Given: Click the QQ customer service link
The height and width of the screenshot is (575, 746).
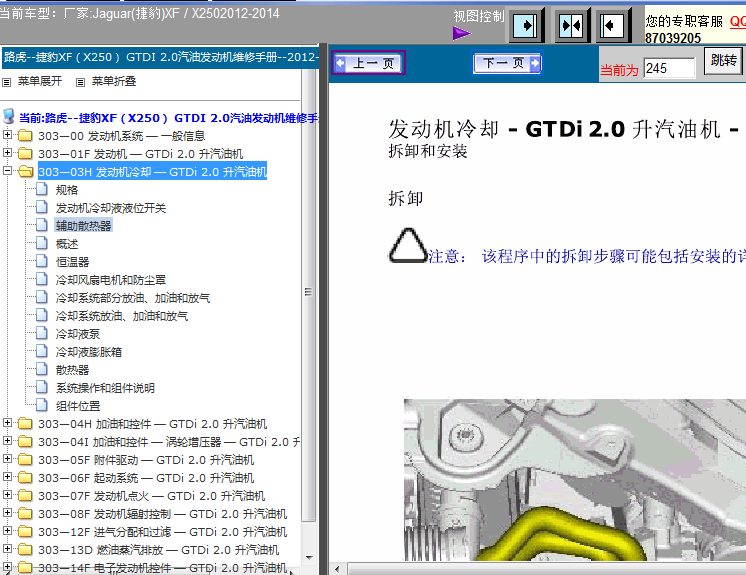Looking at the screenshot, I should 737,21.
